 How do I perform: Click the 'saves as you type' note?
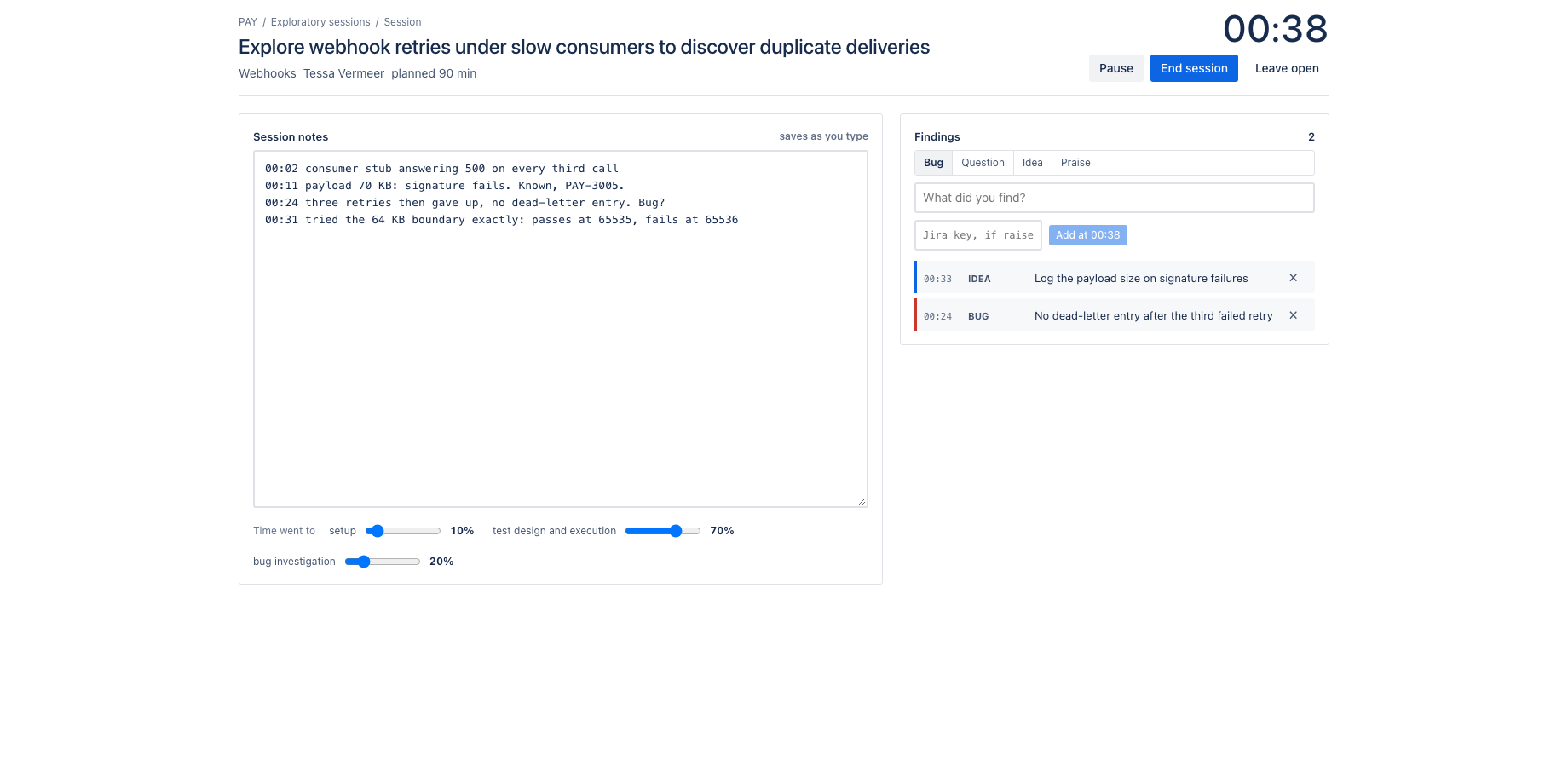[823, 136]
